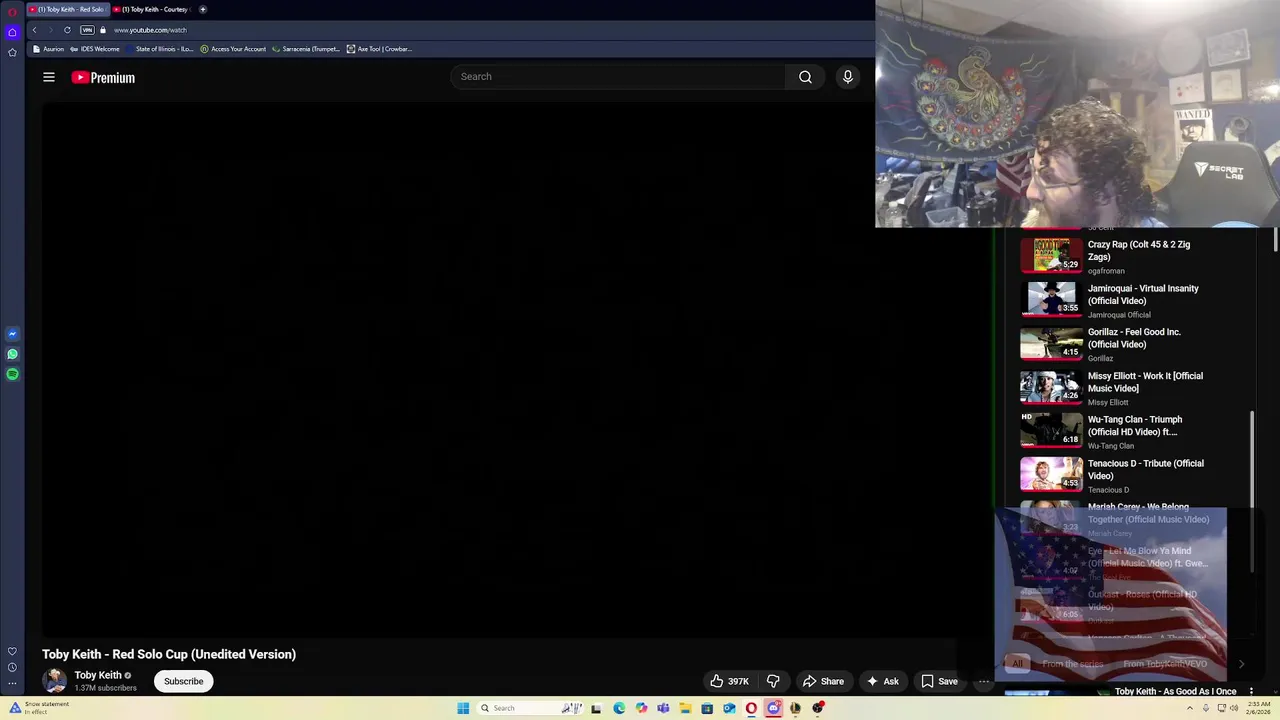Play Gorillaz - Feel Good Inc. video
The image size is (1280, 720).
[x=1120, y=344]
